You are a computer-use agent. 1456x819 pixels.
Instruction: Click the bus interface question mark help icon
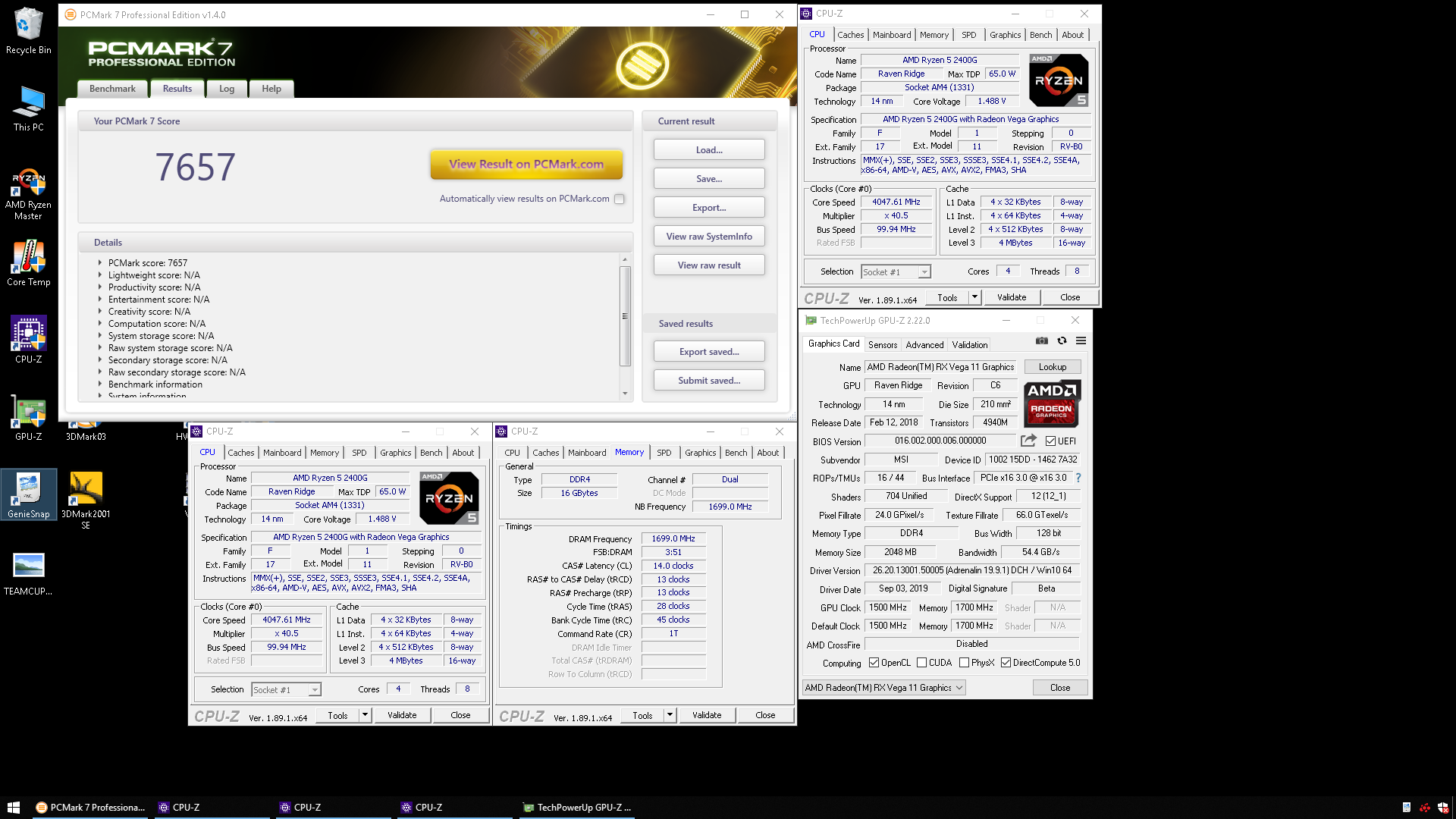coord(1078,478)
